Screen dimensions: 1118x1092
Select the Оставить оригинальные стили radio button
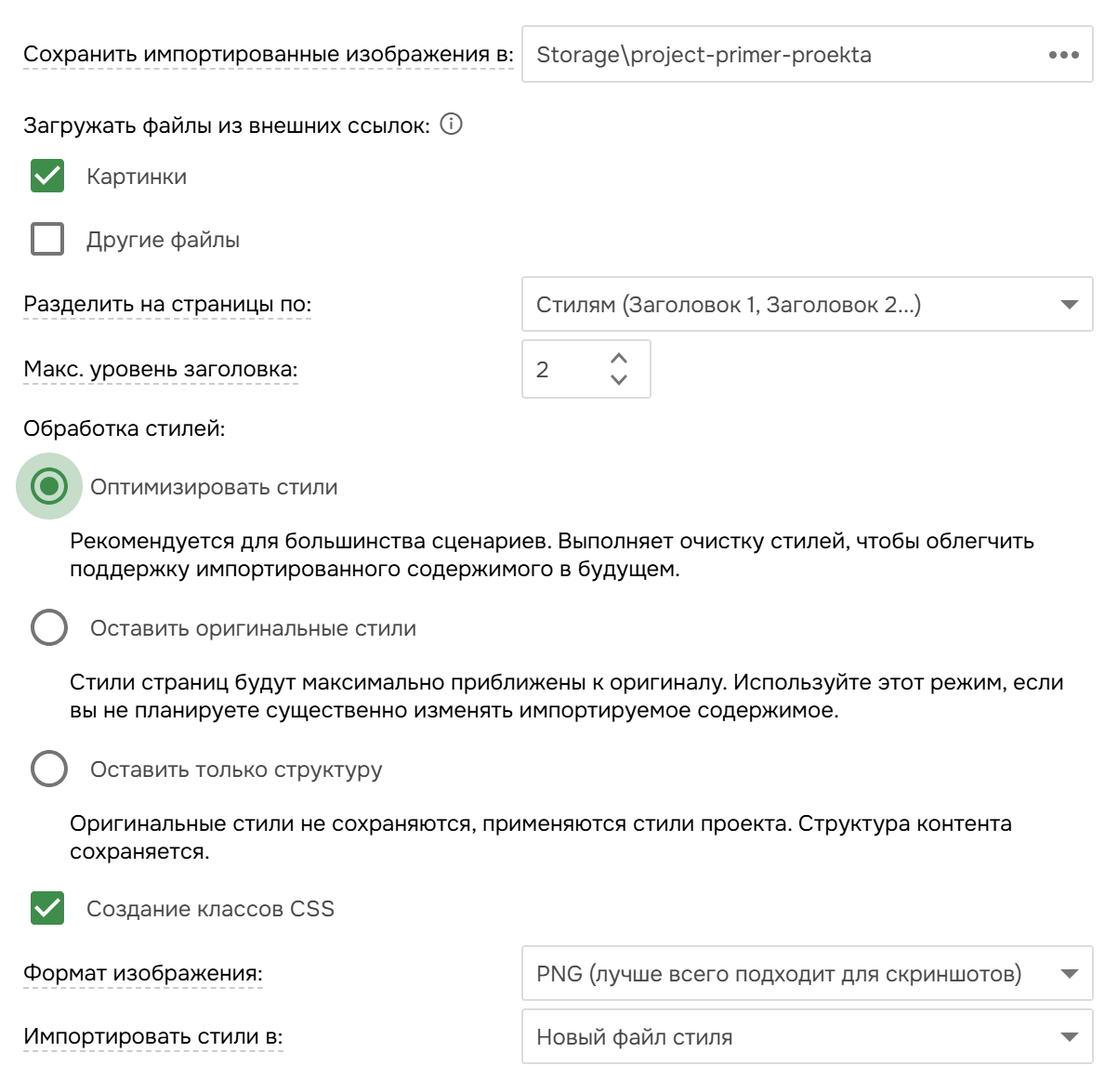click(49, 628)
